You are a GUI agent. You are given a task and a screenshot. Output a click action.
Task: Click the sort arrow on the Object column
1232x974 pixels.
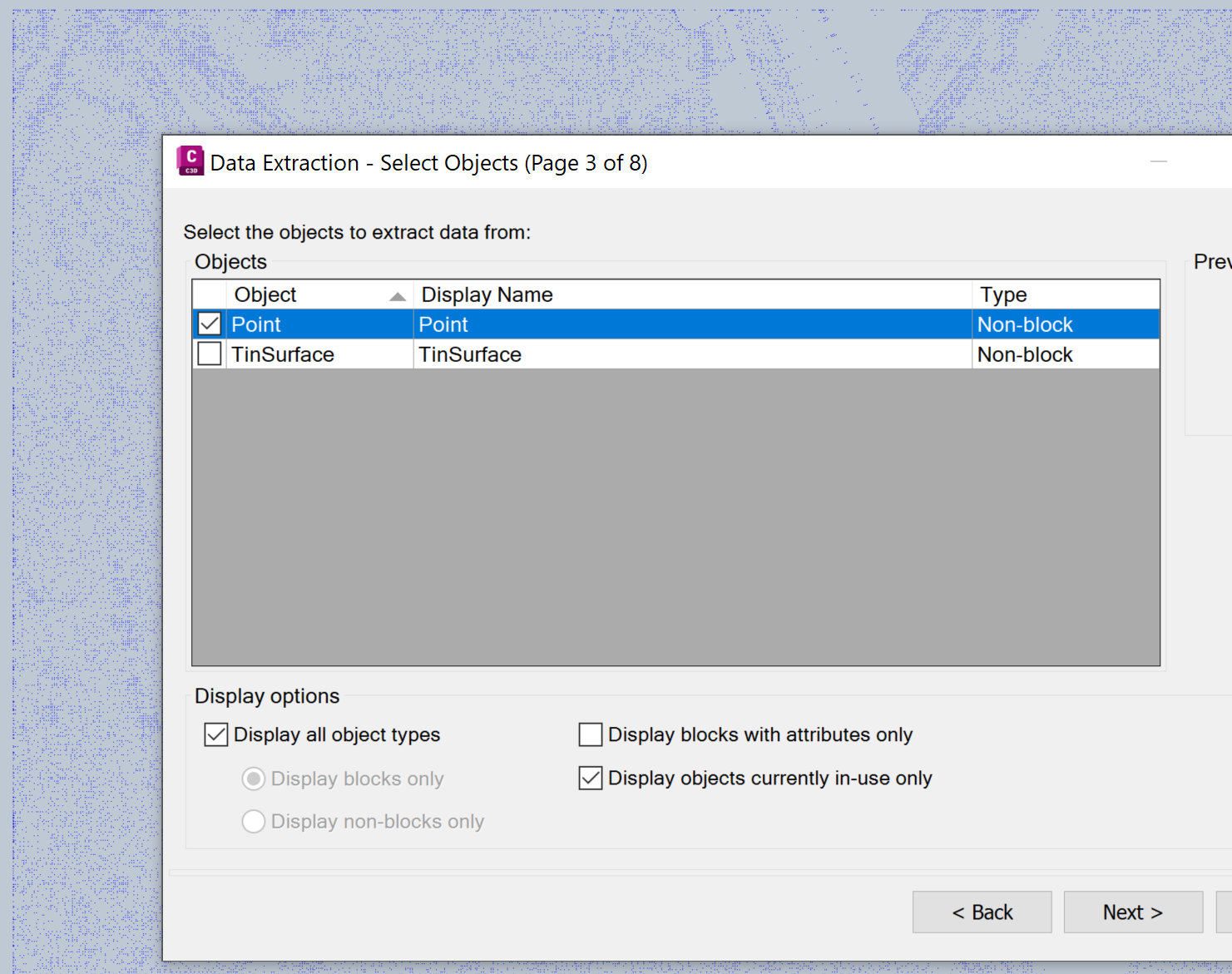pos(398,295)
